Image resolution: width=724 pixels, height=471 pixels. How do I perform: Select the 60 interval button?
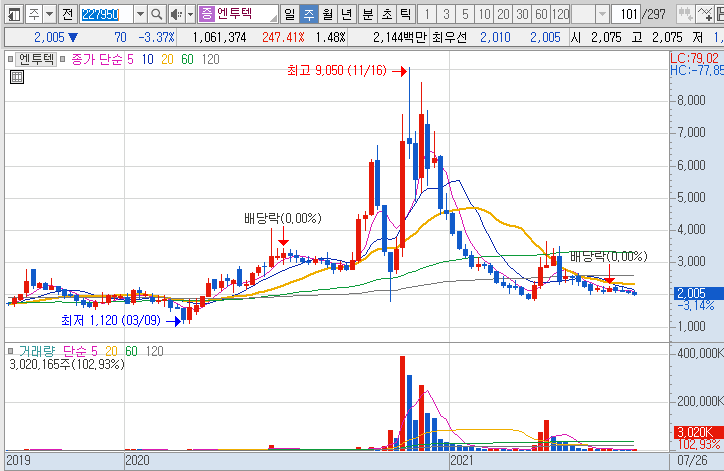[x=541, y=14]
